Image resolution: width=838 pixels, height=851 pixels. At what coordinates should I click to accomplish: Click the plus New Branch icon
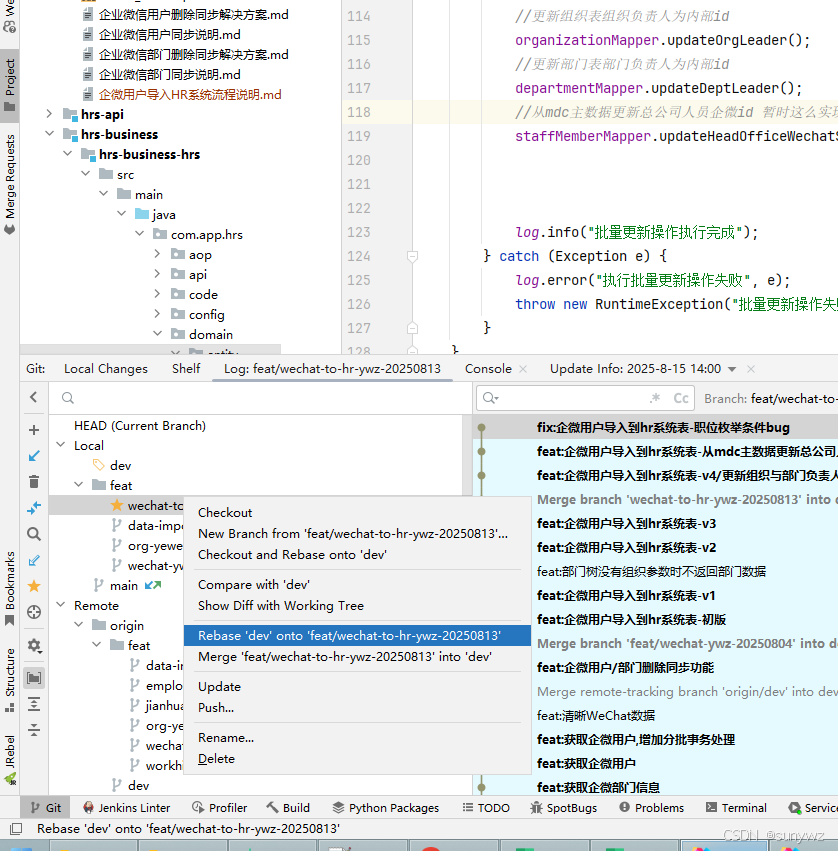[x=34, y=430]
